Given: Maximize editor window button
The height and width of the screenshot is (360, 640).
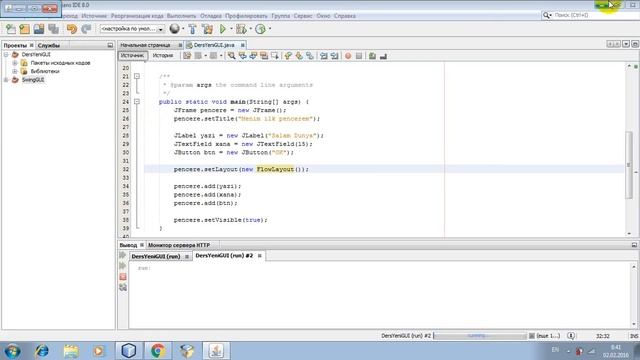Looking at the screenshot, I should 635,44.
